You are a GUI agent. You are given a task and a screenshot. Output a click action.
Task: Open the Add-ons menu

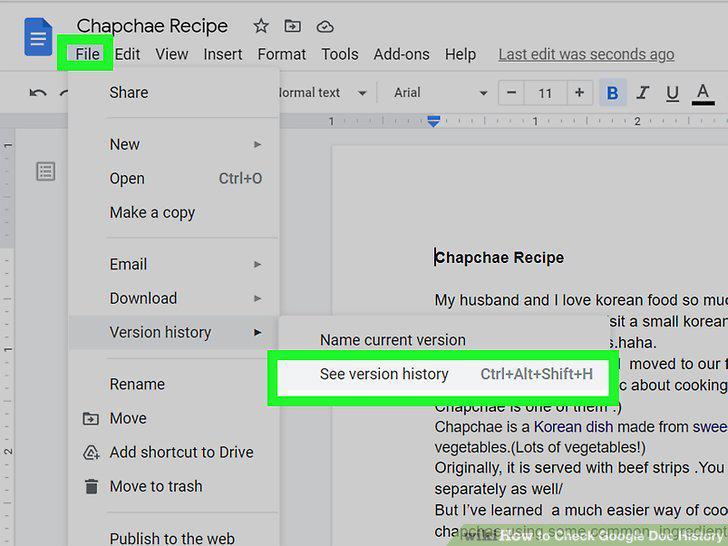click(402, 54)
